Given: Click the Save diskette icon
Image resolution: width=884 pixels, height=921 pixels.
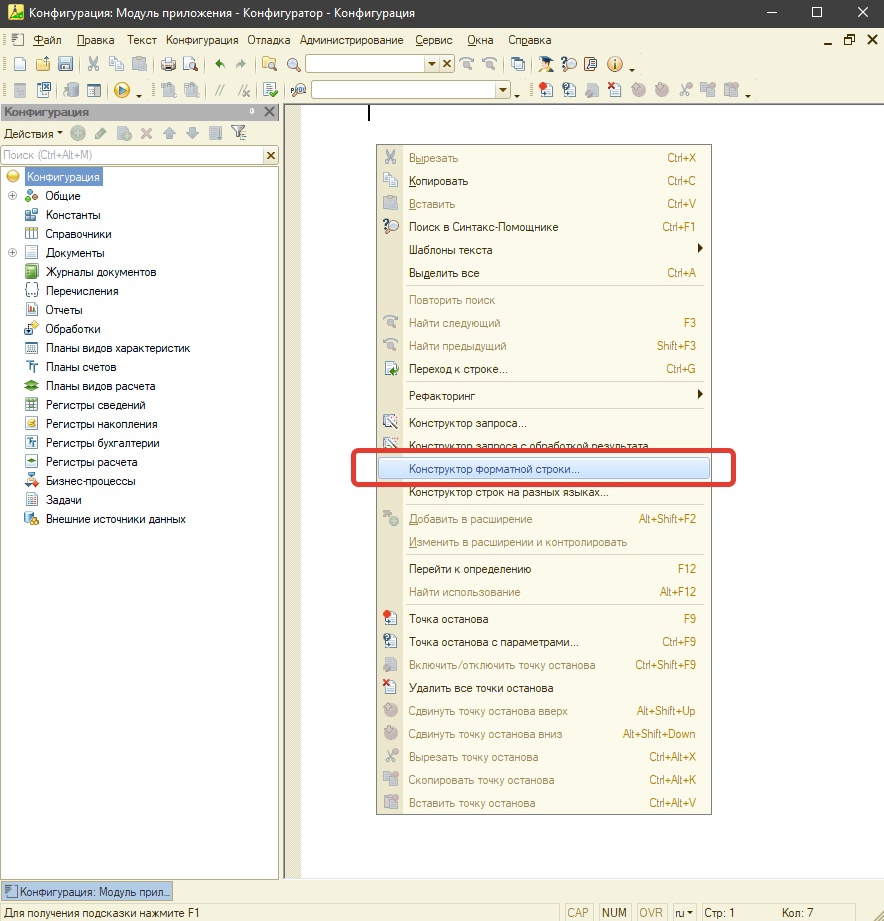Looking at the screenshot, I should [66, 63].
